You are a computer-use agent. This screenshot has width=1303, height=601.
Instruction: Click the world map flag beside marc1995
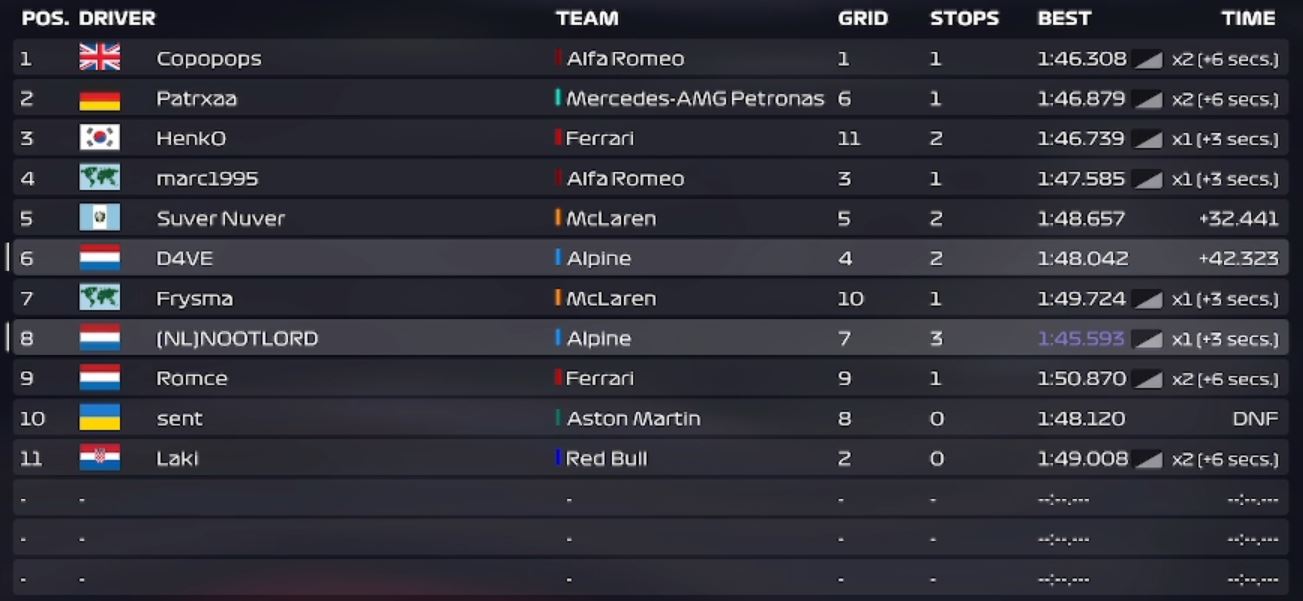point(99,178)
